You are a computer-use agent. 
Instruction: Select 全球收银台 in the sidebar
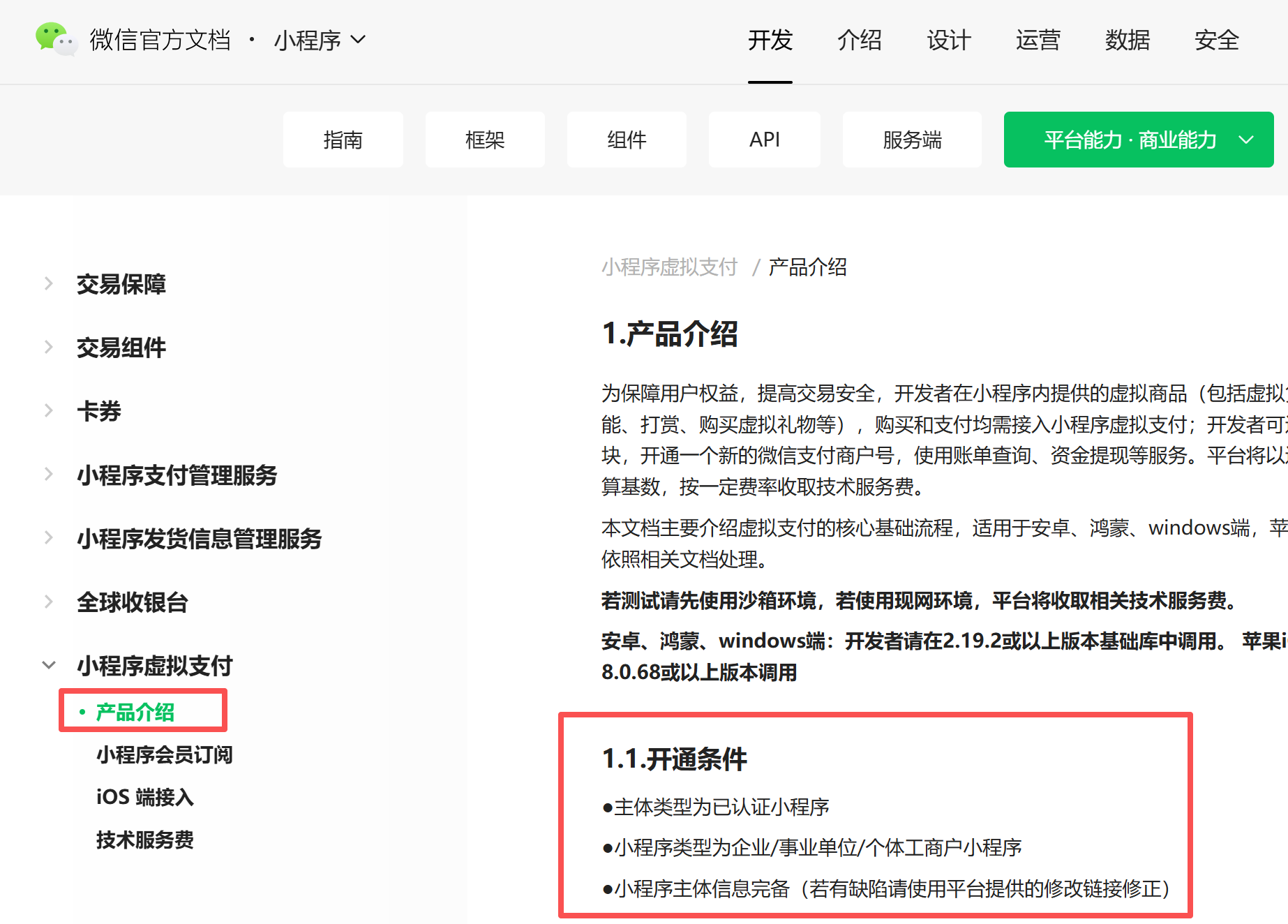tap(133, 602)
